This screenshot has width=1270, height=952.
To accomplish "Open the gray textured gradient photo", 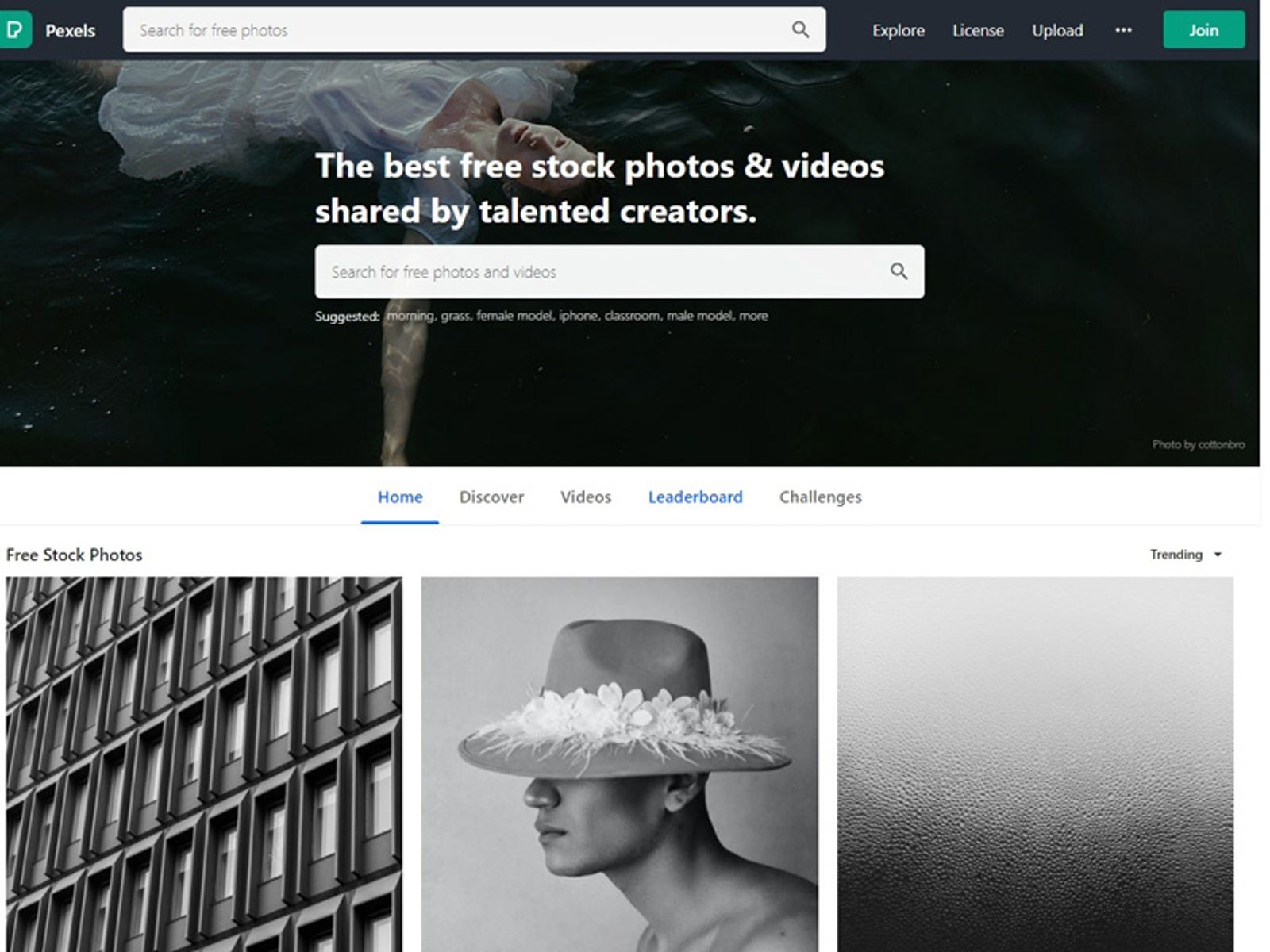I will pos(1035,764).
